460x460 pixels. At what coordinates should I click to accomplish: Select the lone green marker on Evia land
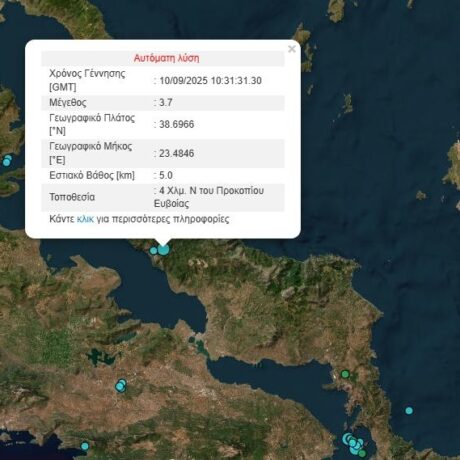(345, 374)
